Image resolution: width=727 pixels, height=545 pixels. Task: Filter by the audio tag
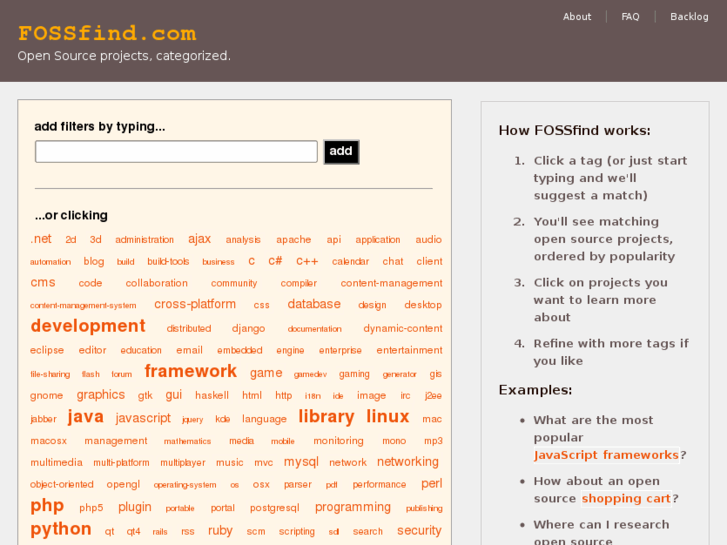click(x=428, y=240)
